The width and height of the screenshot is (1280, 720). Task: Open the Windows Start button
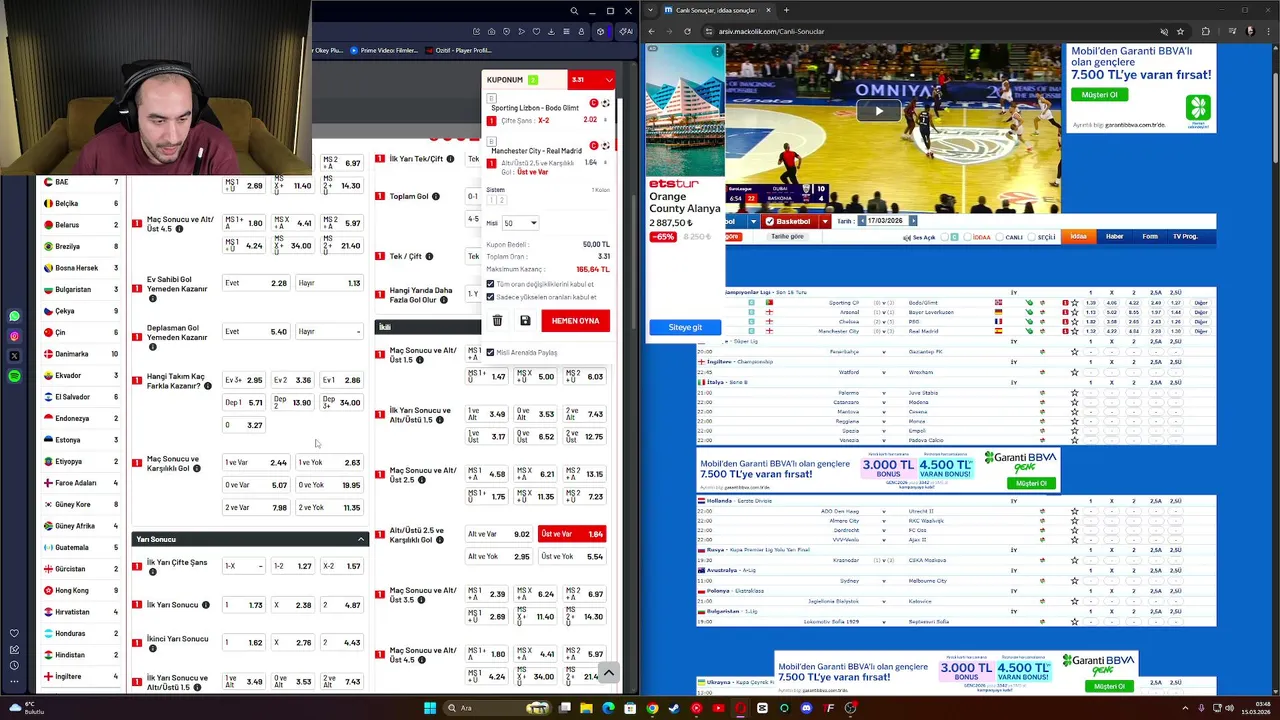click(x=430, y=708)
